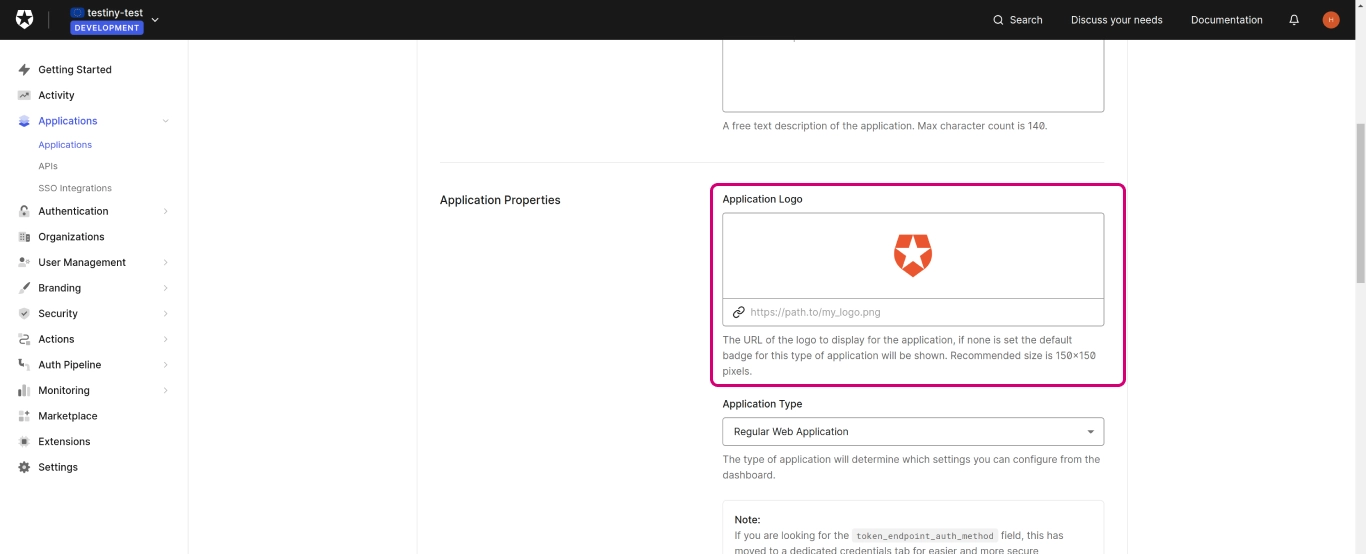The width and height of the screenshot is (1366, 554).
Task: Go to SSO Integrations submenu item
Action: click(x=75, y=188)
